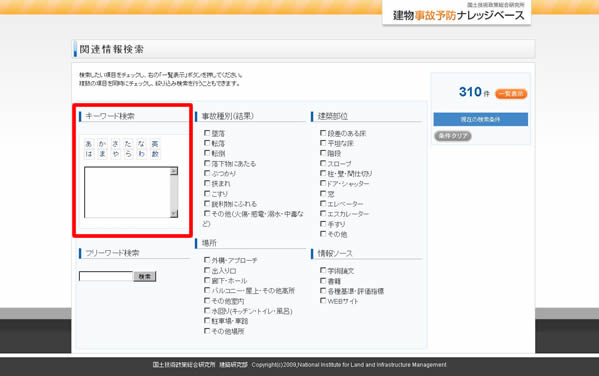Click the は kana index button
Screen dimensions: 599x376
pos(89,154)
